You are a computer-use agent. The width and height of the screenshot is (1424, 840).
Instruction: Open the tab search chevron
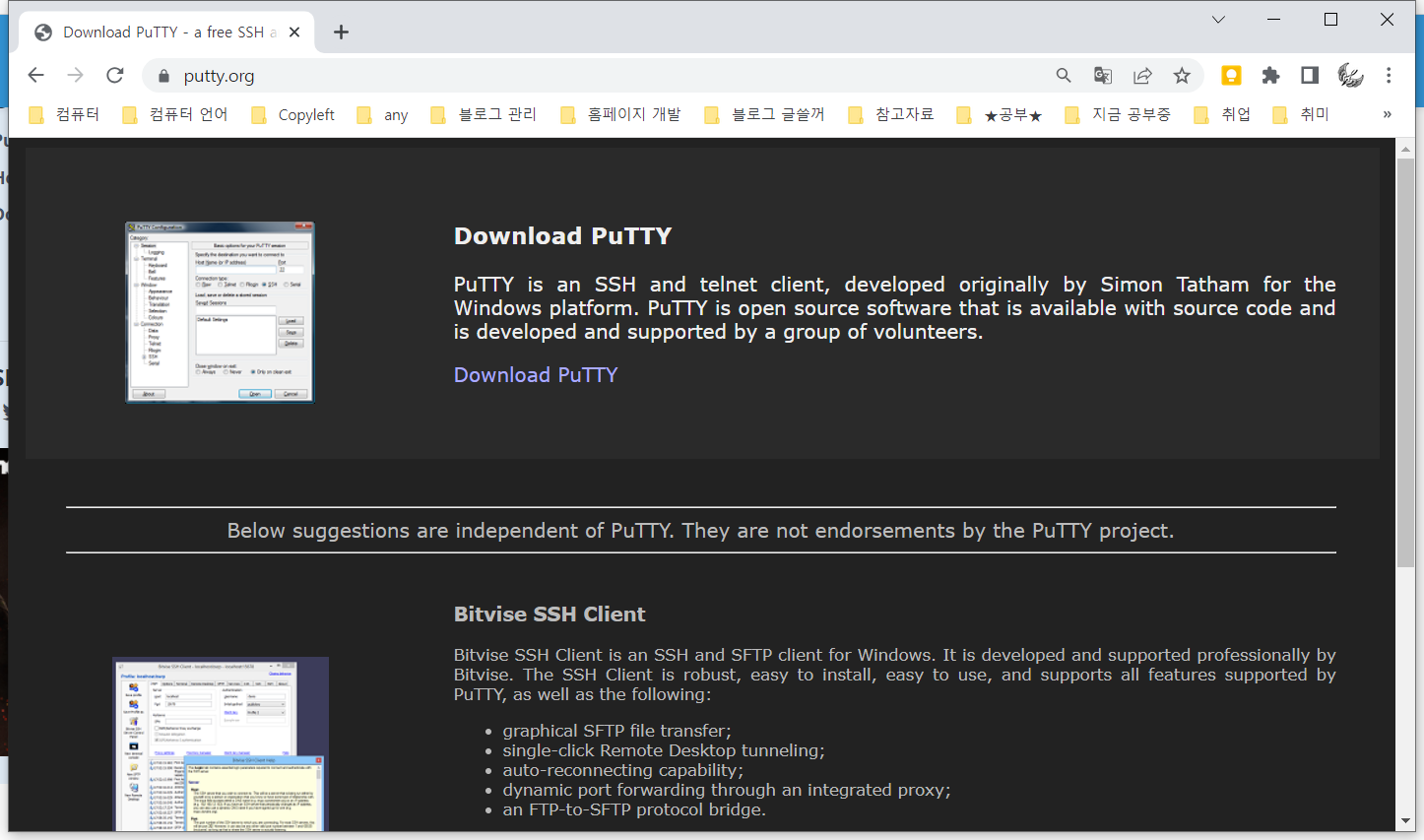(1218, 20)
